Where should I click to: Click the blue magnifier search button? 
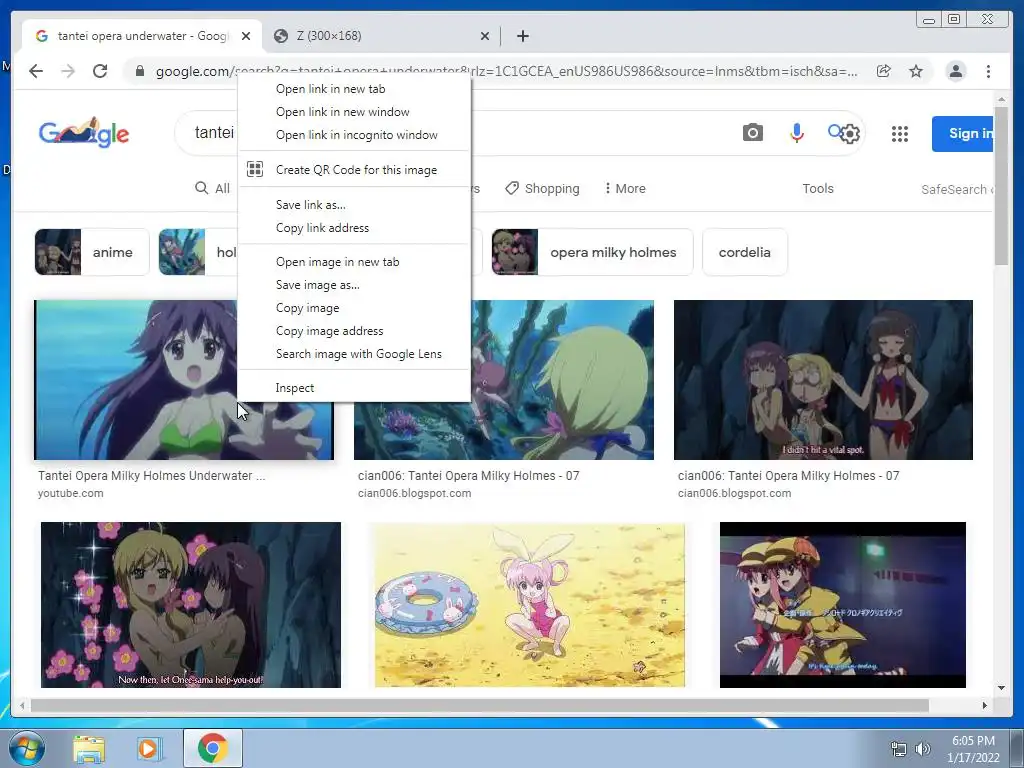coord(834,132)
